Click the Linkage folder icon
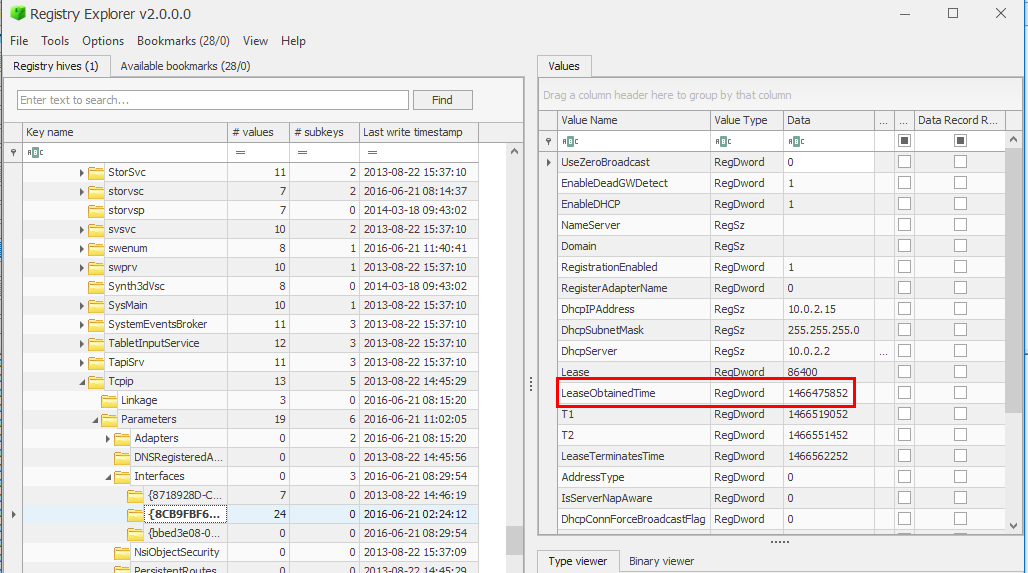The width and height of the screenshot is (1028, 573). coord(109,400)
